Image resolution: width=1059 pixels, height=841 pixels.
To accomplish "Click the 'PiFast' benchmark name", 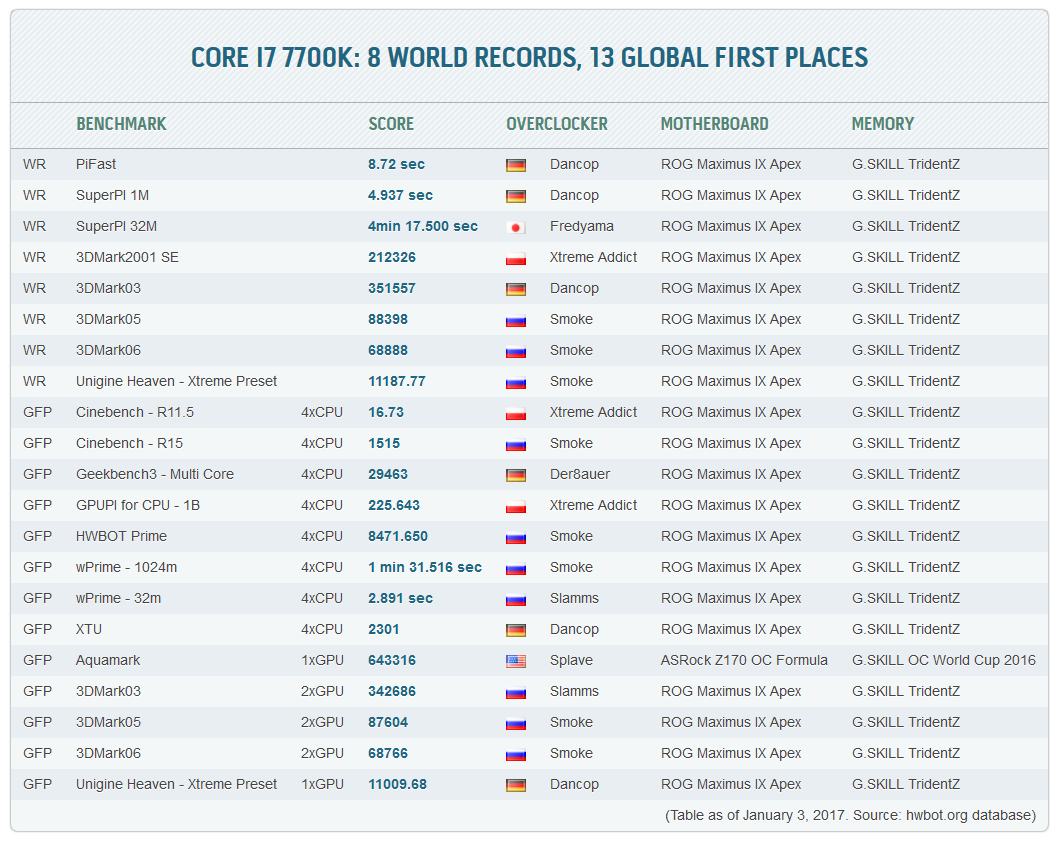I will point(96,164).
